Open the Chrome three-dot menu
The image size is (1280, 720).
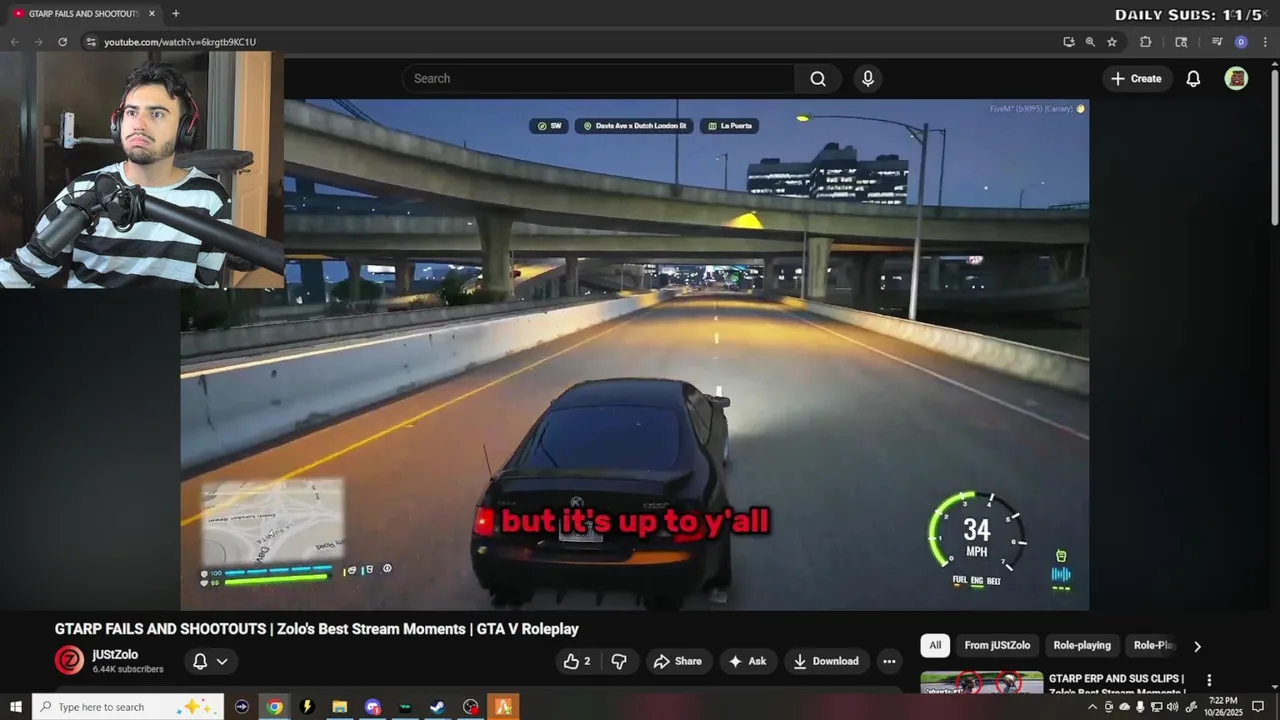(1265, 42)
